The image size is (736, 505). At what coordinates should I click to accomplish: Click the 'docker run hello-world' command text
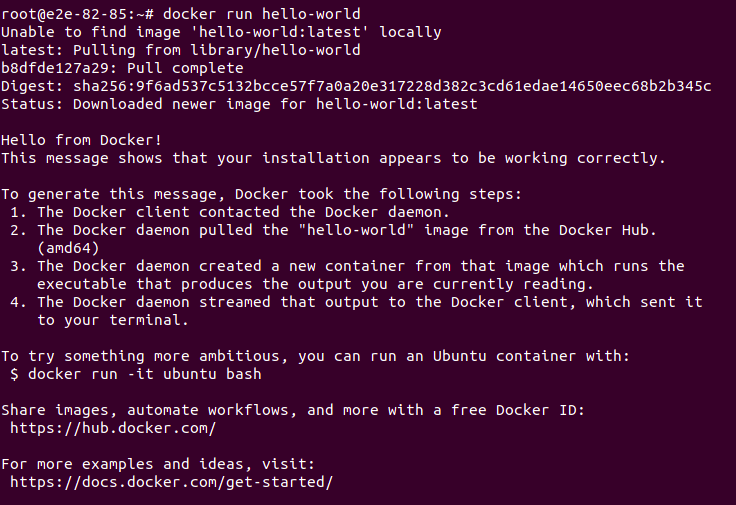coord(261,14)
